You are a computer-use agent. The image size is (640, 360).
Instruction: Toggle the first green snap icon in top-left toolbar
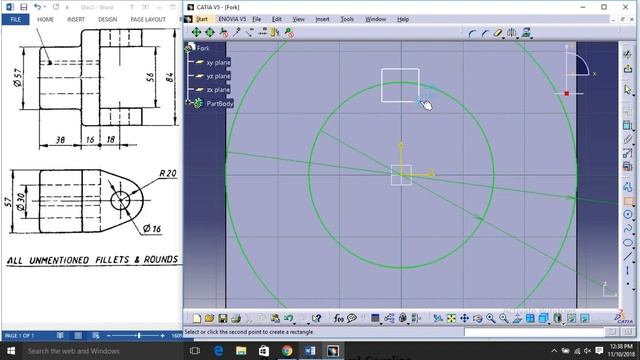point(196,32)
